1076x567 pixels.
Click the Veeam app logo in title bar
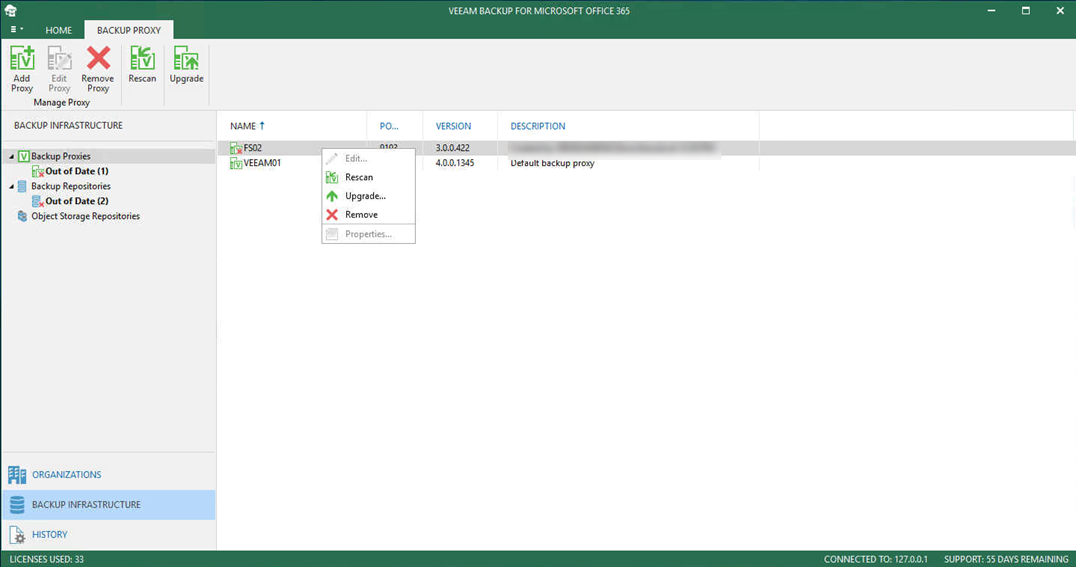(11, 10)
